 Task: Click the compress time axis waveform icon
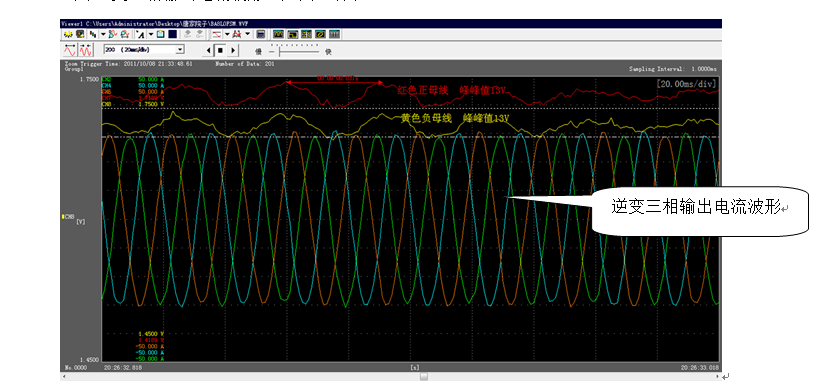pyautogui.click(x=85, y=50)
